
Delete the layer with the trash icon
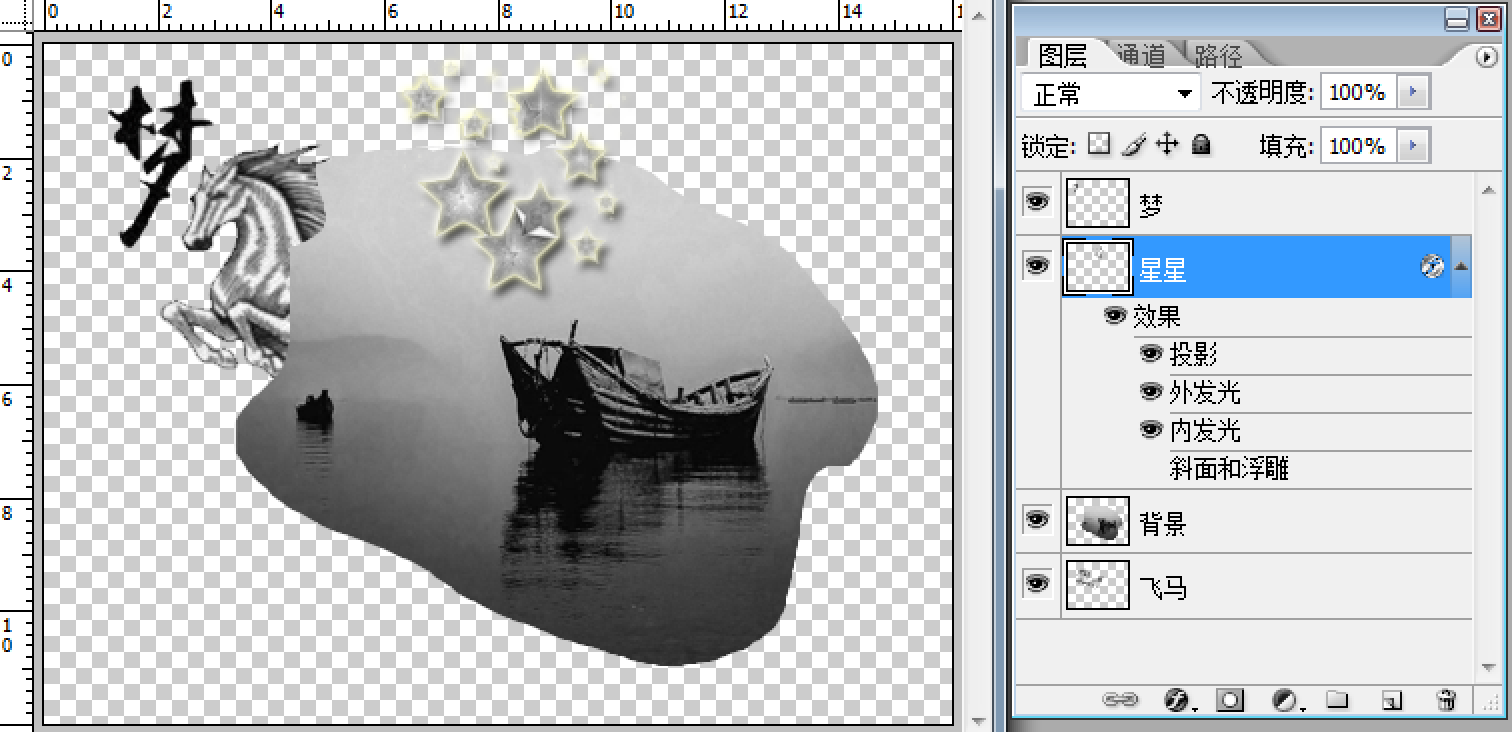point(1444,700)
